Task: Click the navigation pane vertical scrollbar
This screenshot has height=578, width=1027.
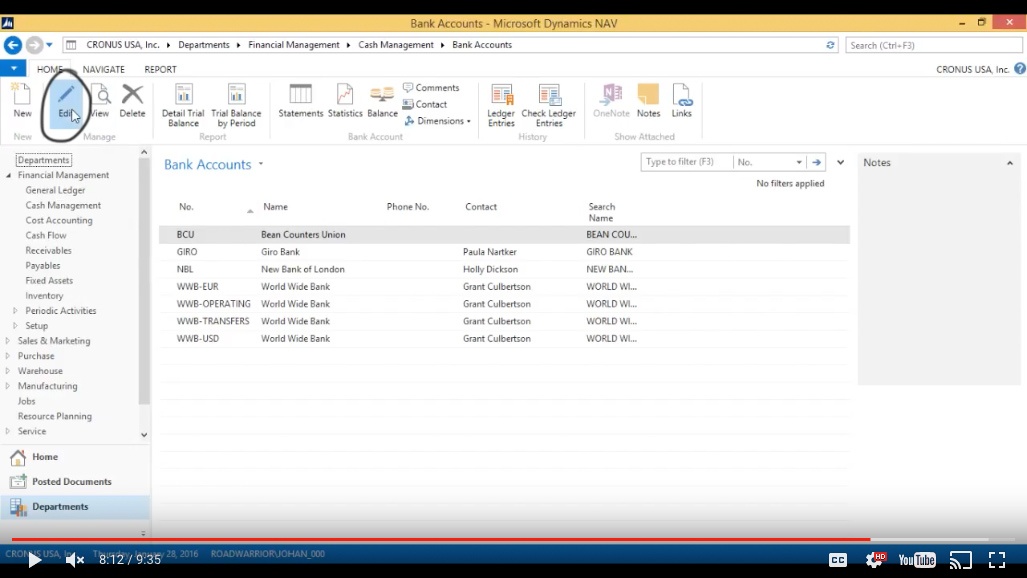Action: [144, 282]
